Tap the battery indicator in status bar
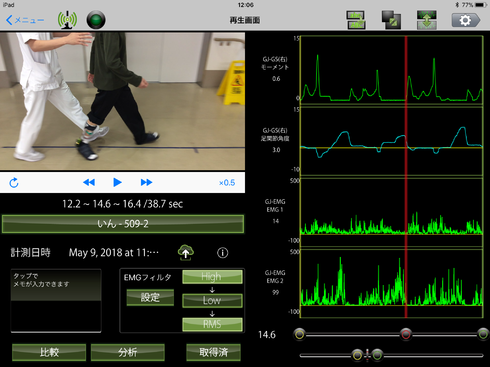This screenshot has width=490, height=367. point(481,5)
